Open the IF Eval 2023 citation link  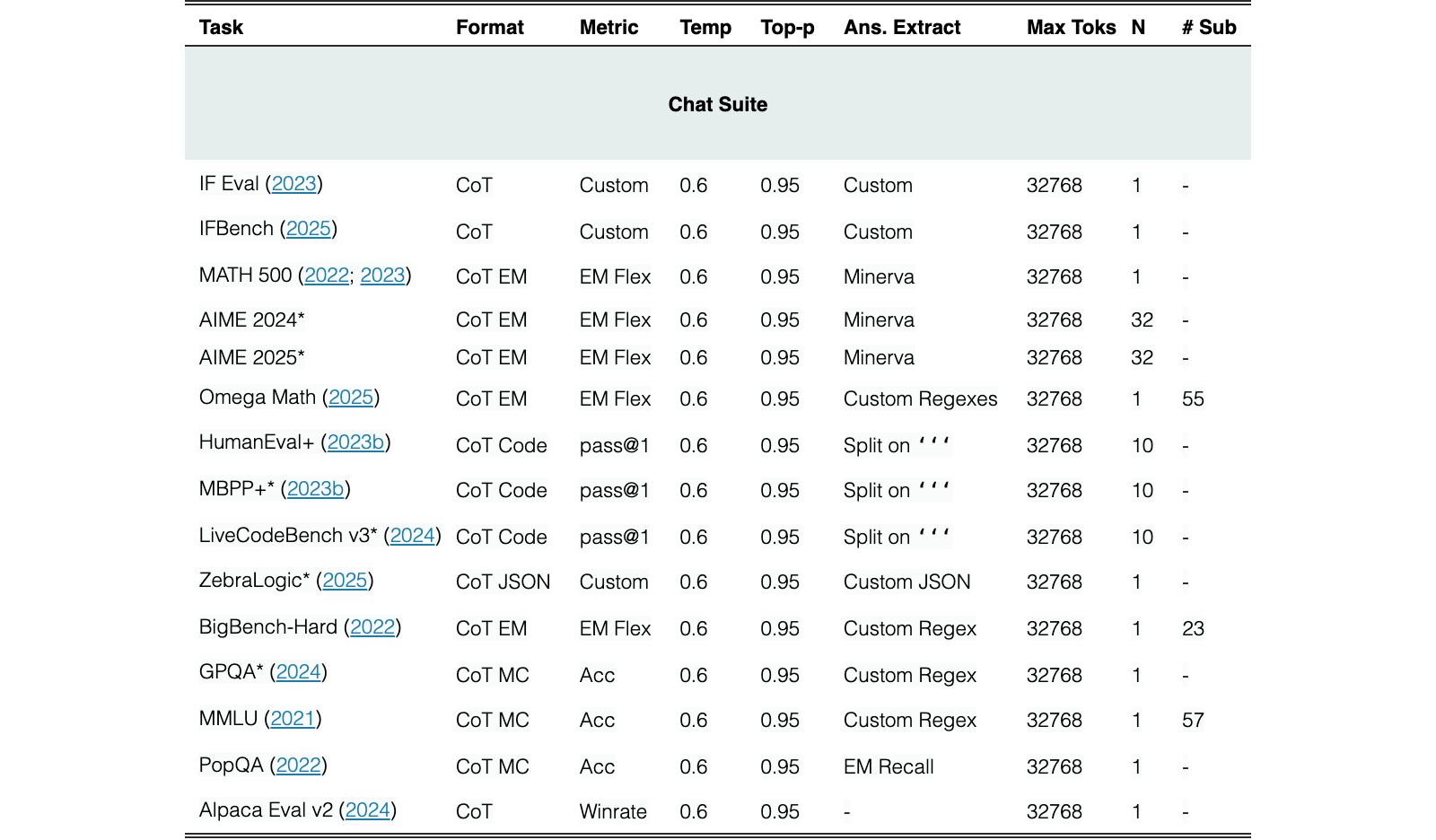(x=294, y=184)
